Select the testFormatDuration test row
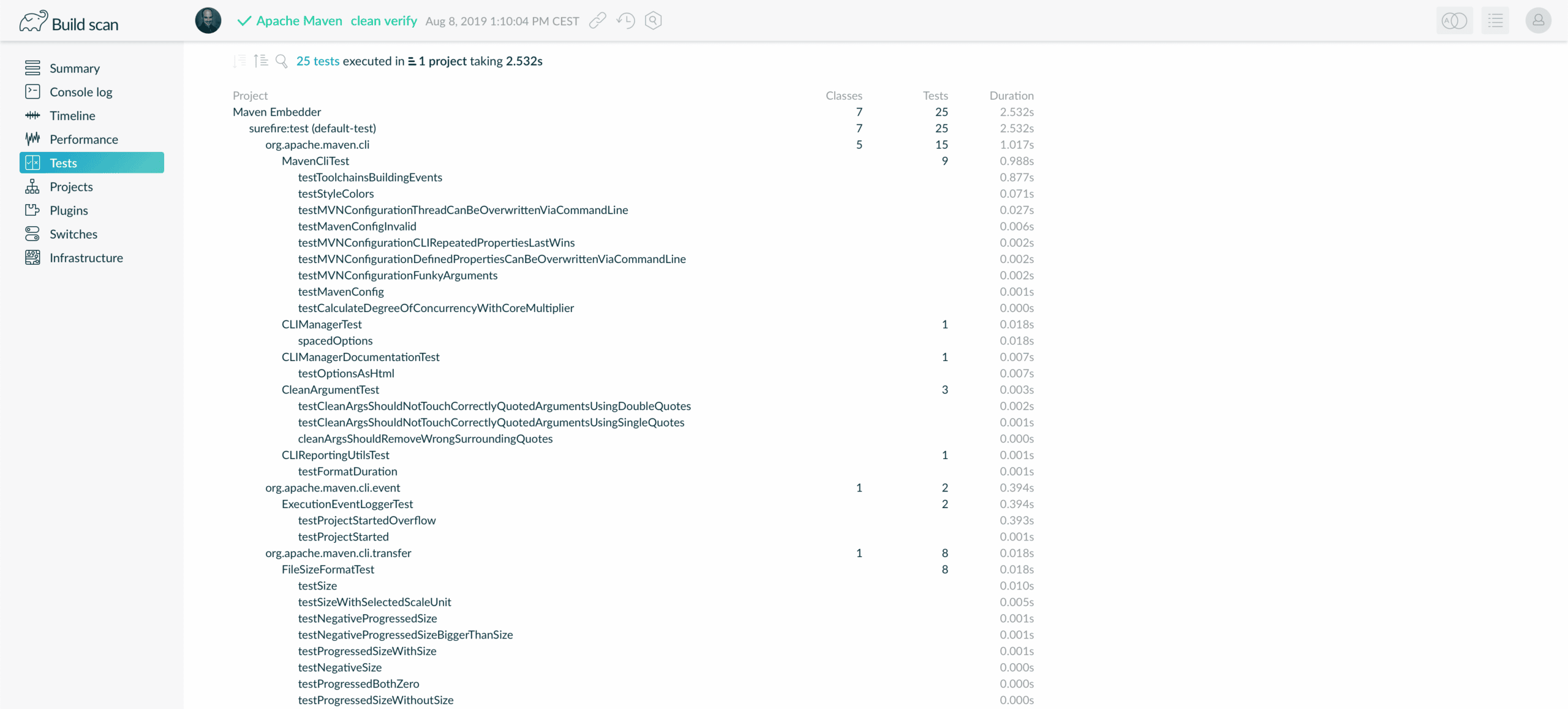The image size is (1568, 709). click(347, 471)
